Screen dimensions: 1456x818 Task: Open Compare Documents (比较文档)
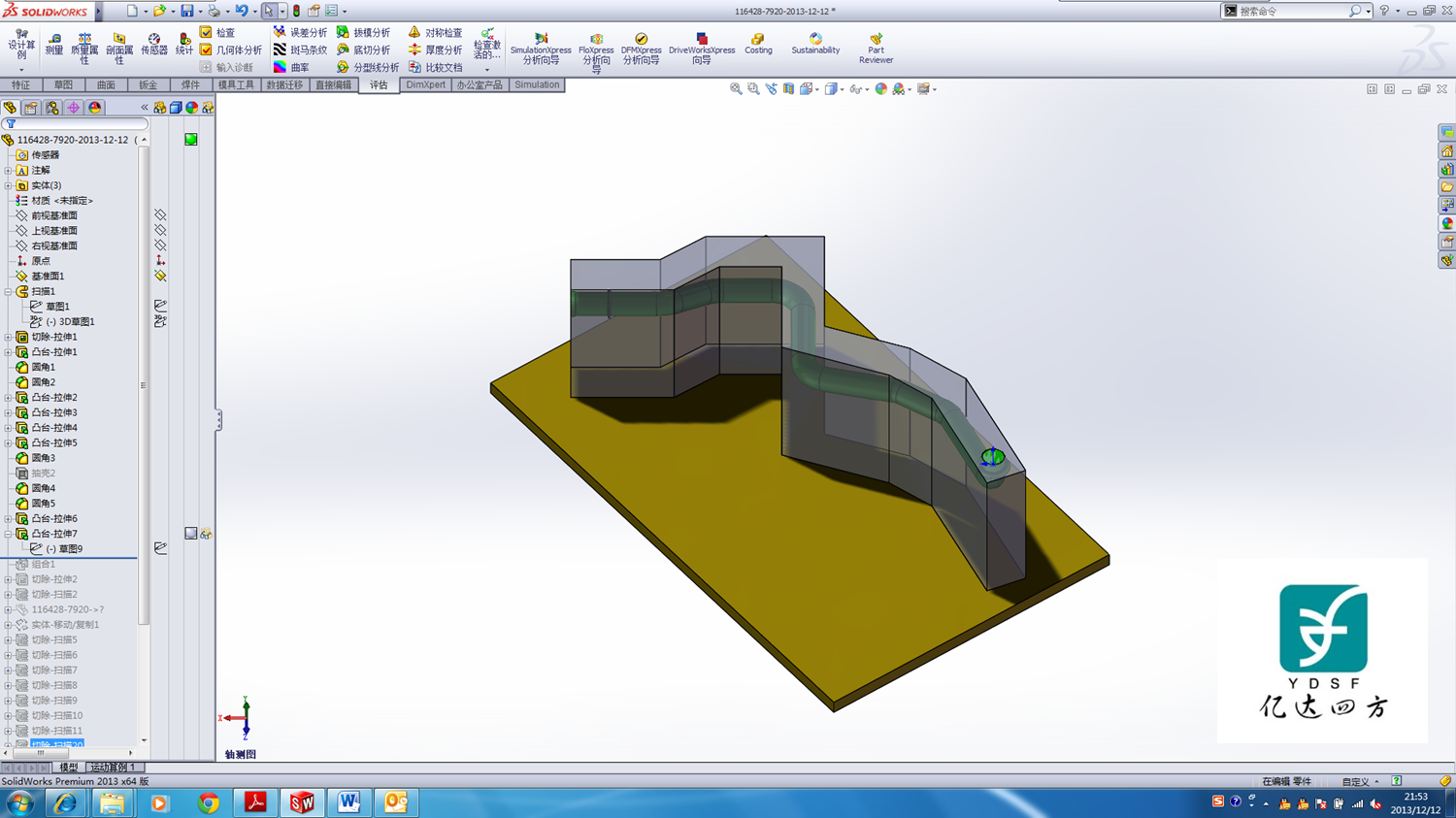click(x=435, y=68)
